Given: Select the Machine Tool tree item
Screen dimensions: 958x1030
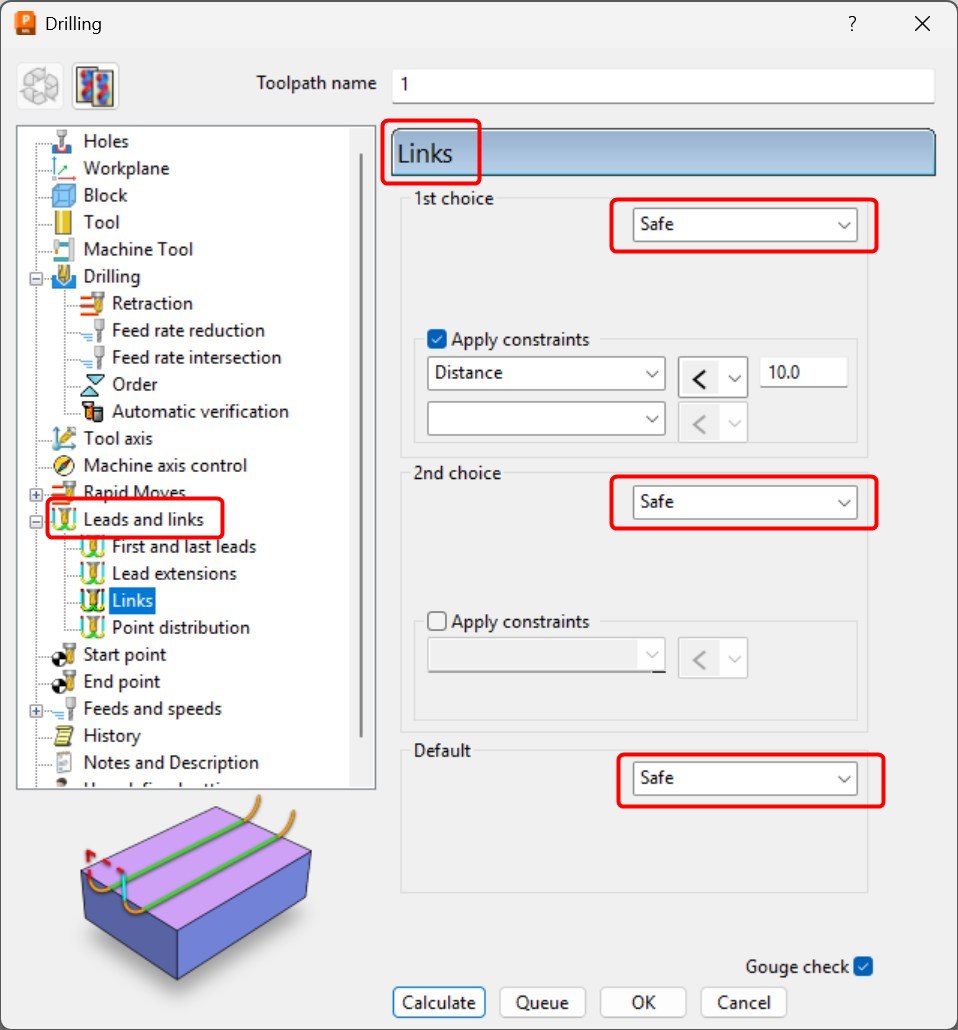Looking at the screenshot, I should point(138,249).
